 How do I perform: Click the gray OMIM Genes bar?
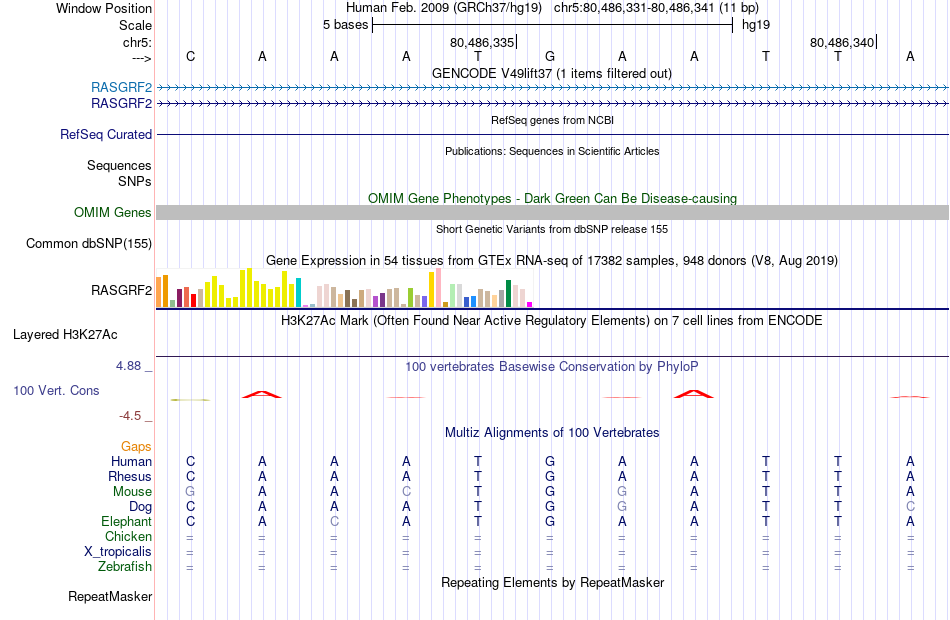[553, 212]
